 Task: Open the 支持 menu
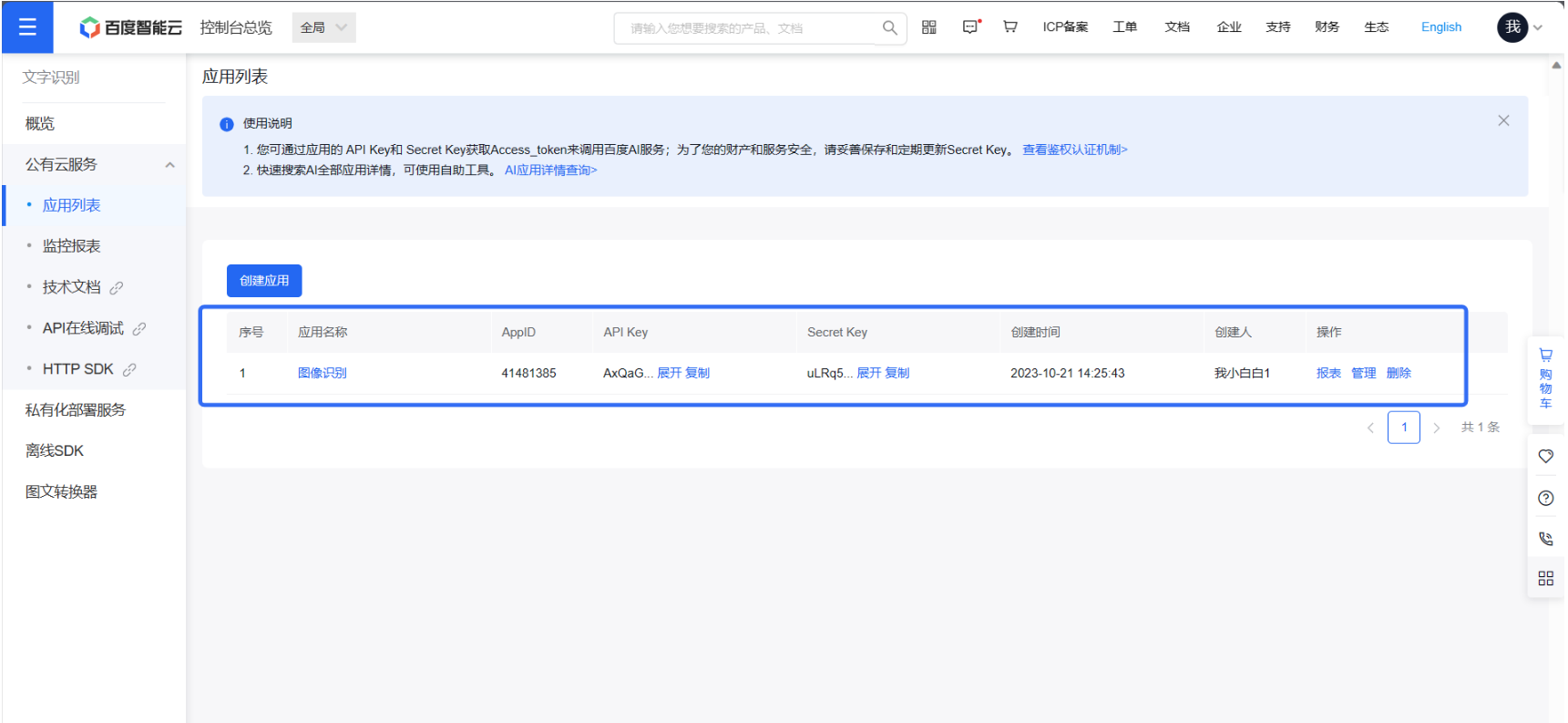1278,27
